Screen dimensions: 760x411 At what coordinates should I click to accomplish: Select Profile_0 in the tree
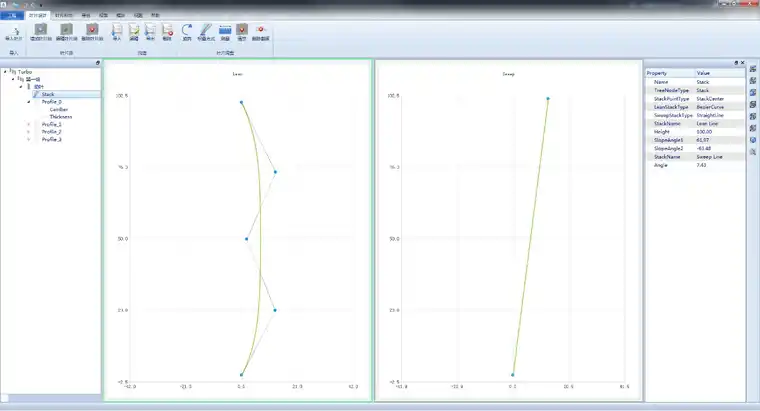pyautogui.click(x=51, y=102)
